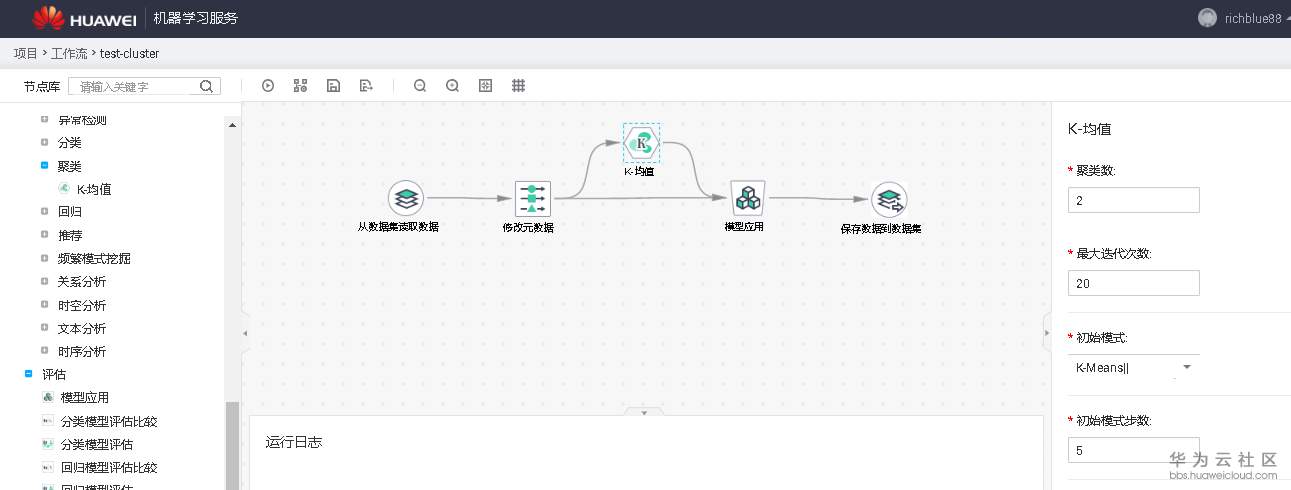
Task: Click the 聚类数 input field
Action: click(x=1134, y=200)
